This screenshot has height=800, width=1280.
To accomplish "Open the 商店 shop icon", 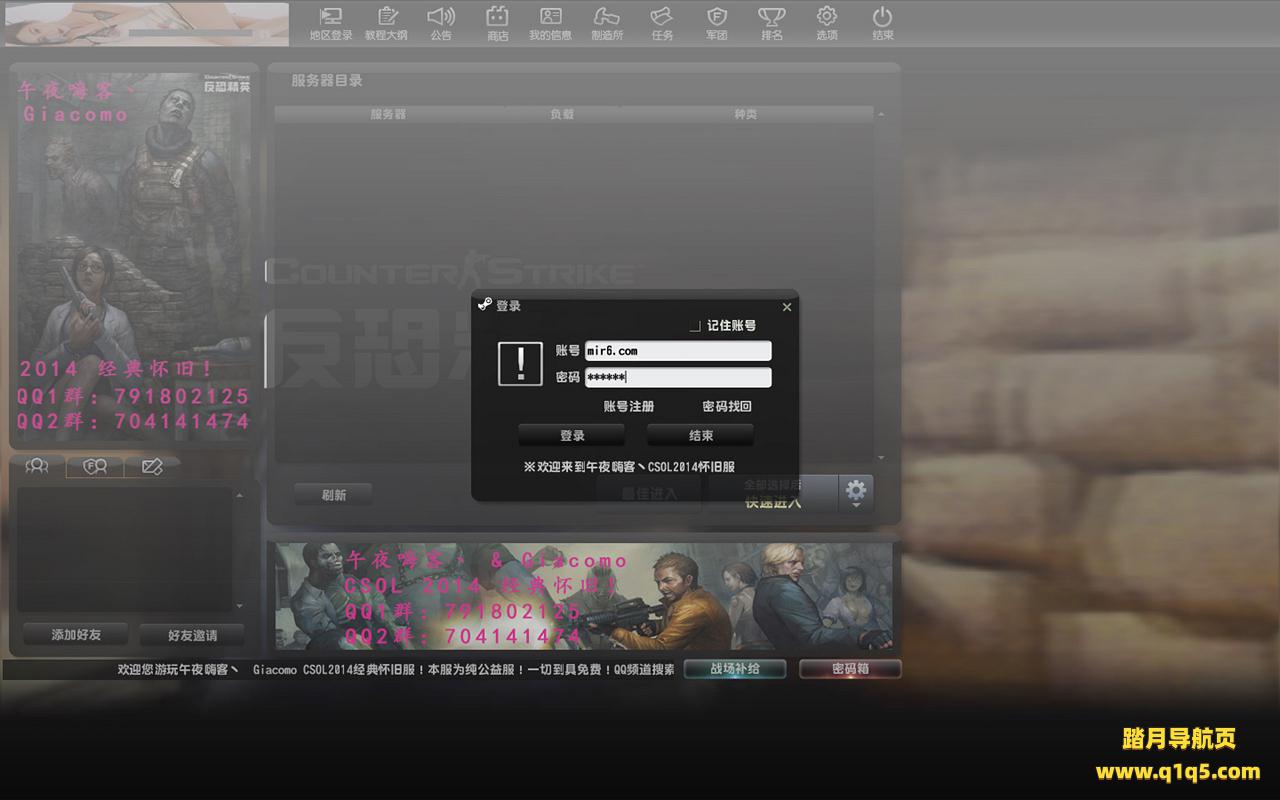I will click(x=497, y=17).
